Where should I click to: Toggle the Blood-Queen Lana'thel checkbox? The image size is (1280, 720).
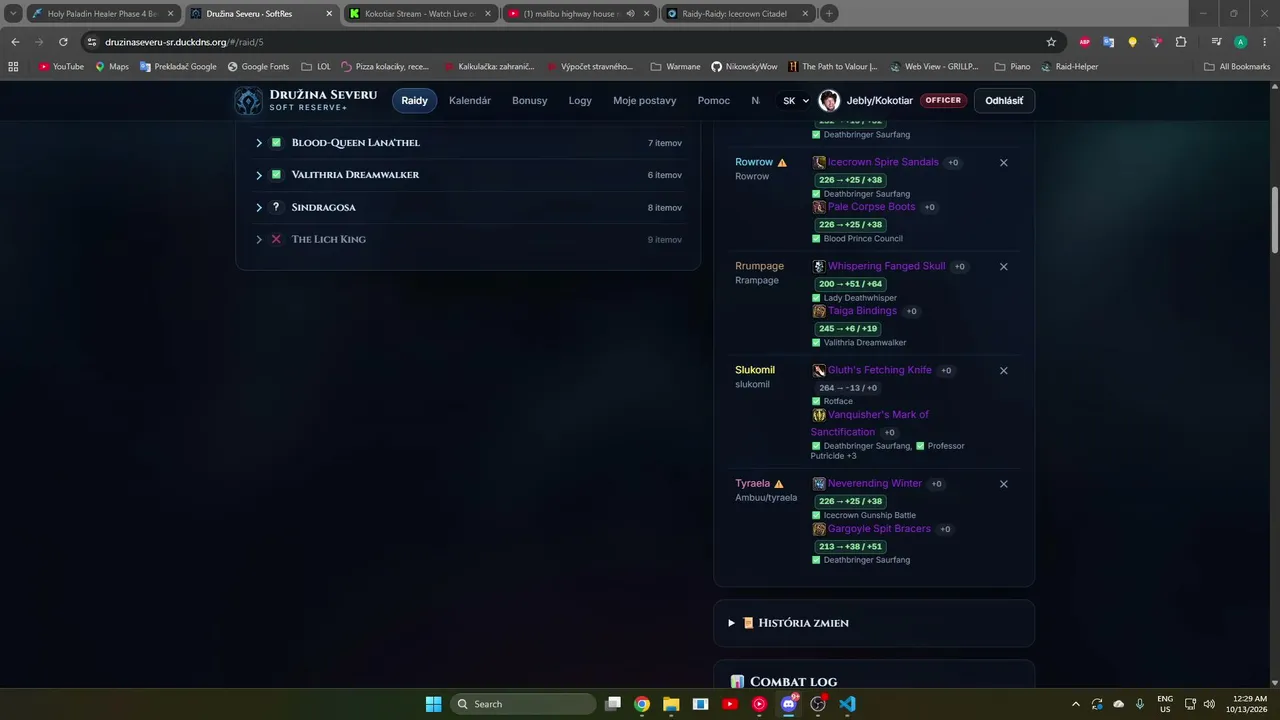[276, 143]
